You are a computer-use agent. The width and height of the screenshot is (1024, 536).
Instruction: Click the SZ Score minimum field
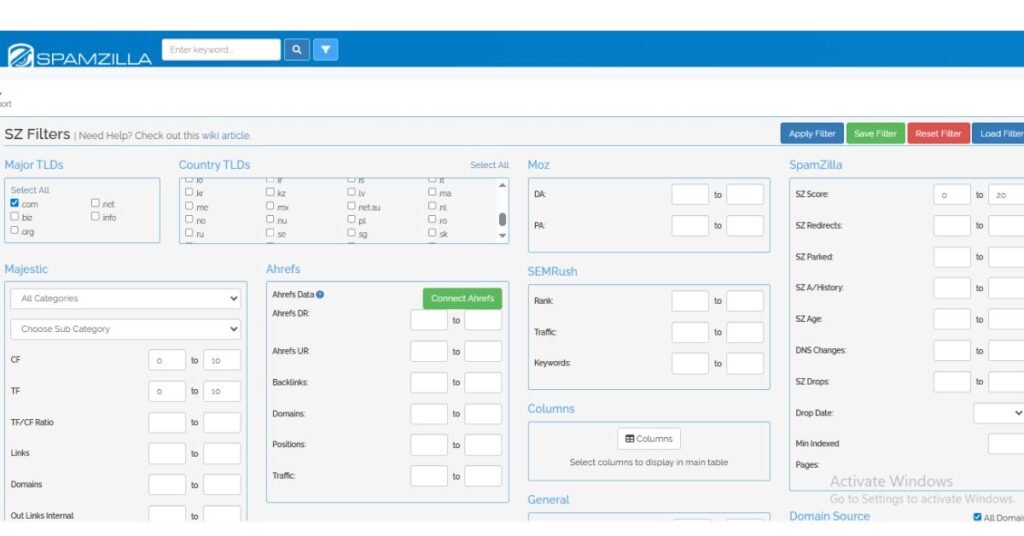[952, 195]
